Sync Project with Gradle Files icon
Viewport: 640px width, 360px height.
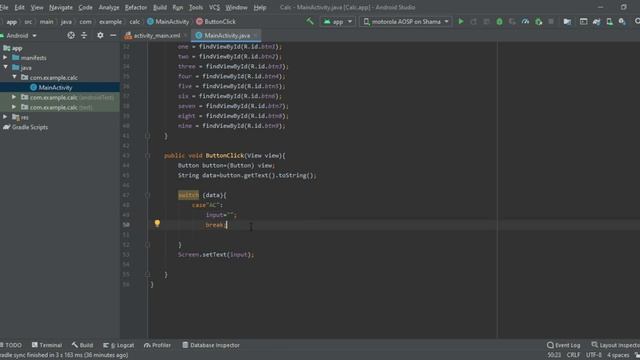coord(596,22)
